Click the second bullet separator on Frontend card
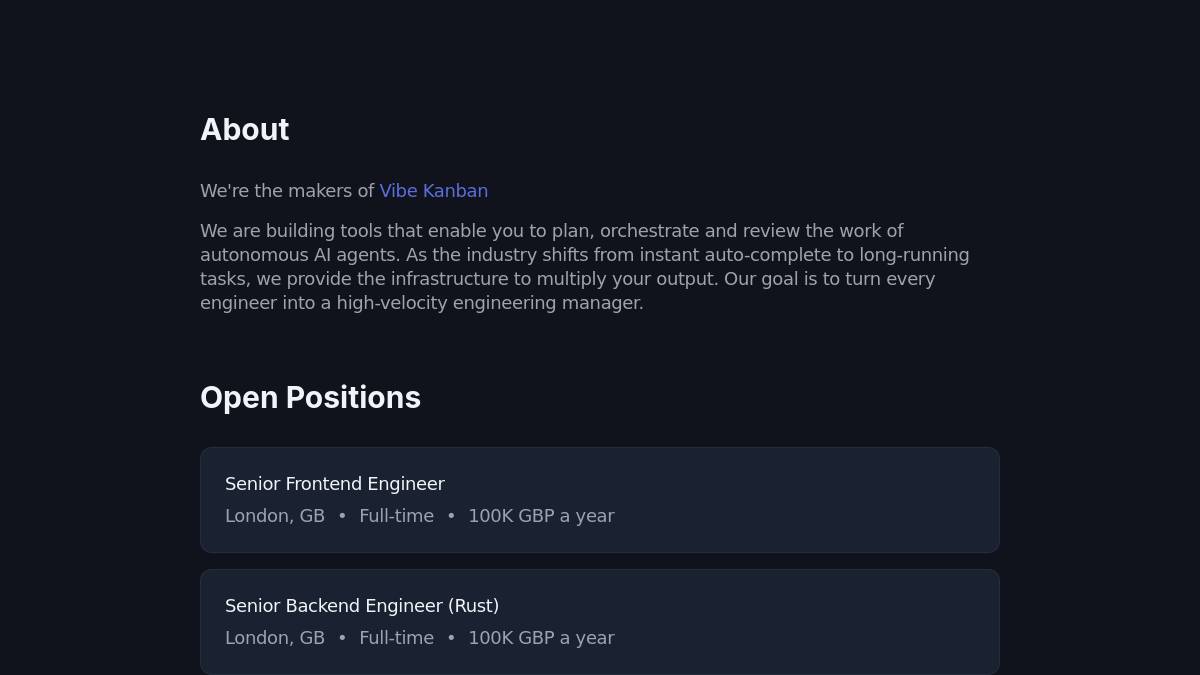This screenshot has width=1200, height=675. click(x=451, y=516)
